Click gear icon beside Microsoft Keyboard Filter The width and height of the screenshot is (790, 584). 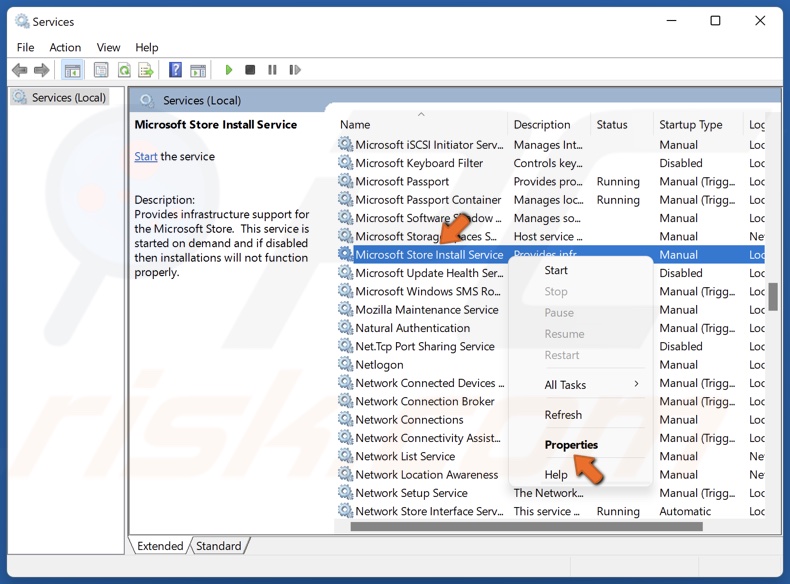345,163
